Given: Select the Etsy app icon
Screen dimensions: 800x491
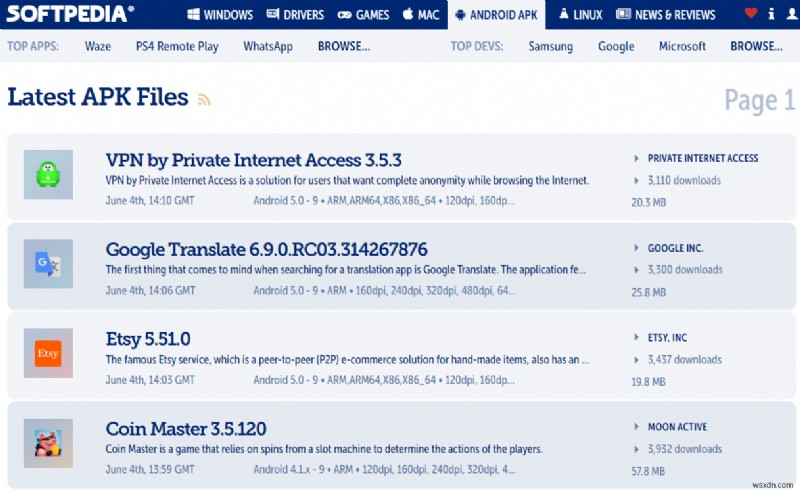Looking at the screenshot, I should coord(48,354).
